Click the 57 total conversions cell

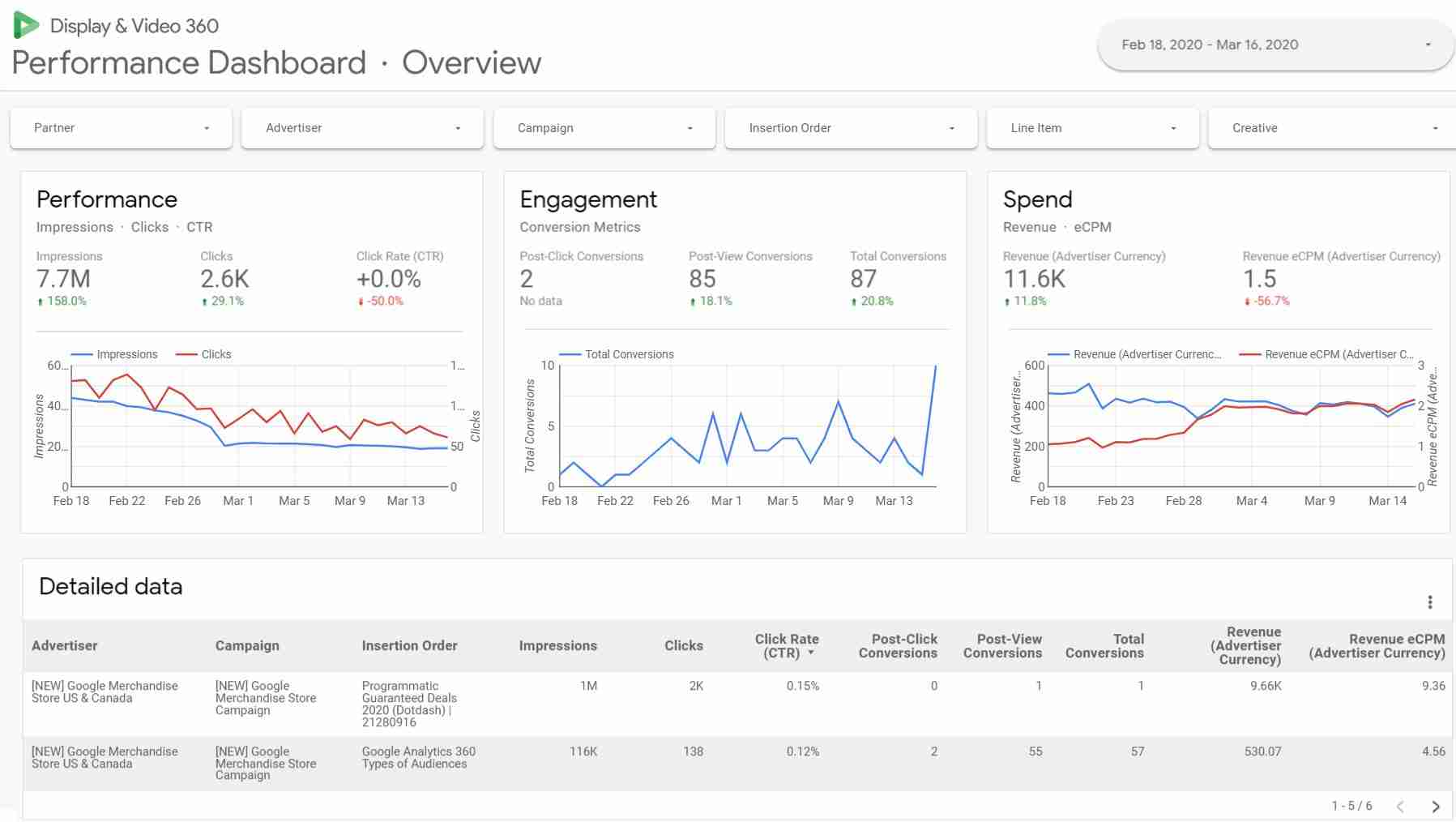tap(1138, 751)
